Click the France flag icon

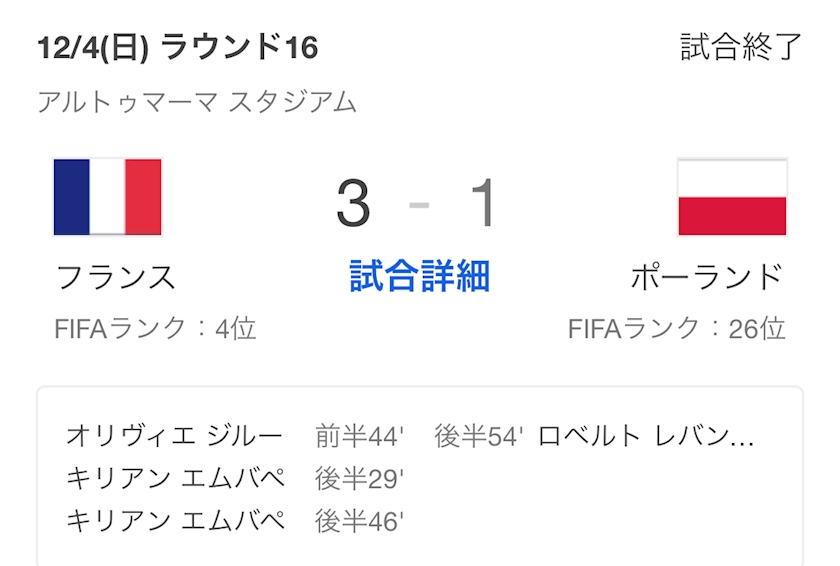(107, 197)
